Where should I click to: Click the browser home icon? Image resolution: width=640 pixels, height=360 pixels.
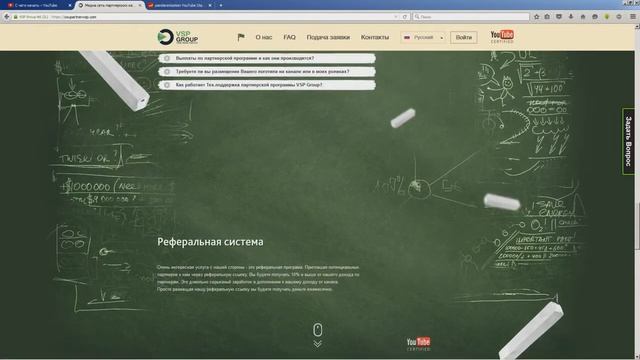[583, 17]
